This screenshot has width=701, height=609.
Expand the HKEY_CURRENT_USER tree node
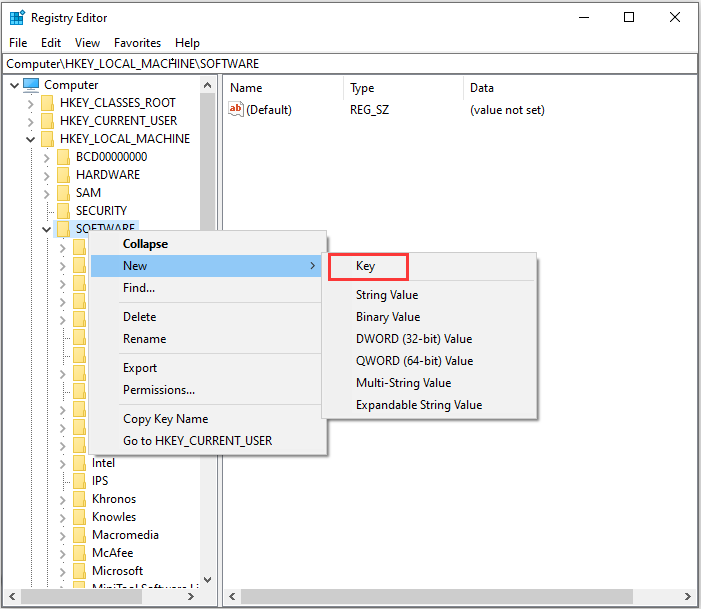pos(31,121)
